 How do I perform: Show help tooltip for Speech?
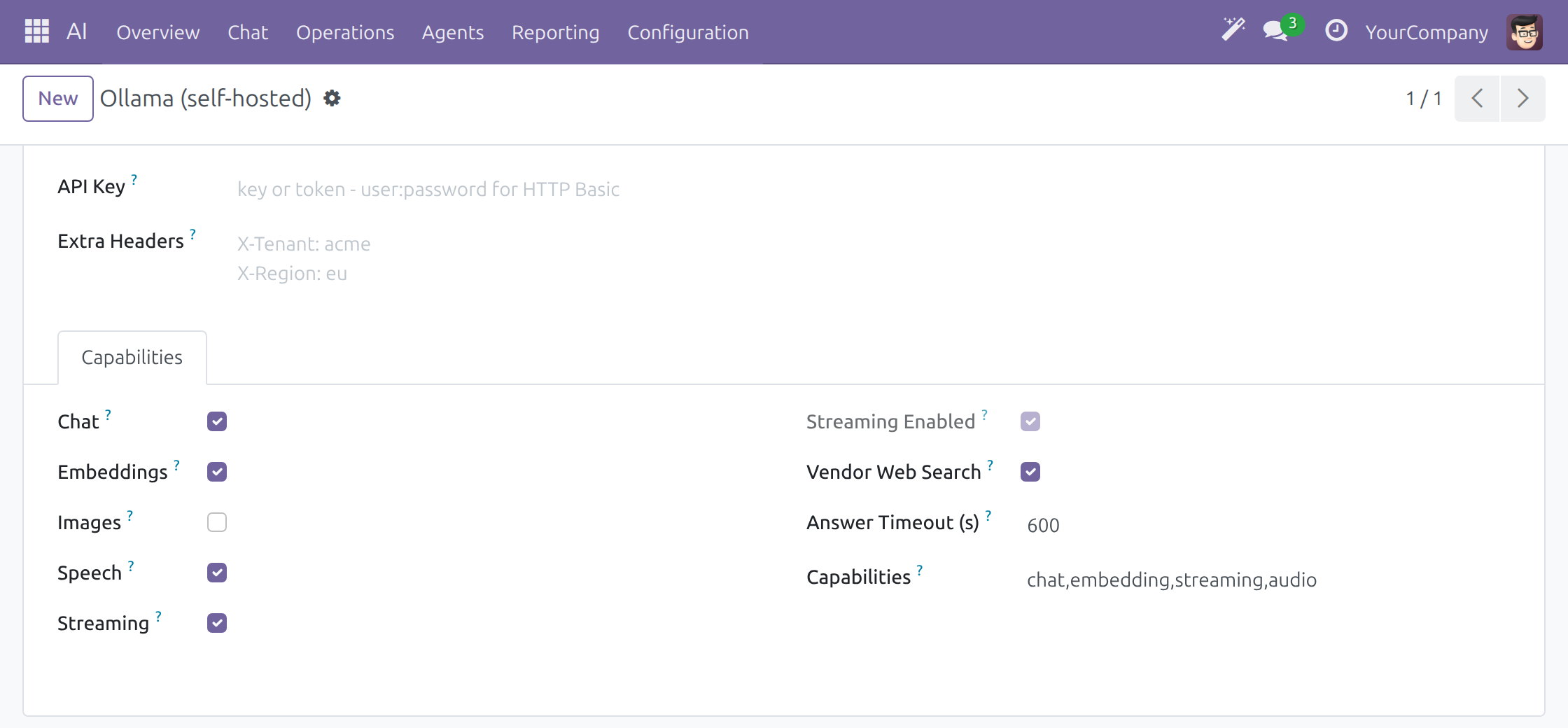(130, 566)
